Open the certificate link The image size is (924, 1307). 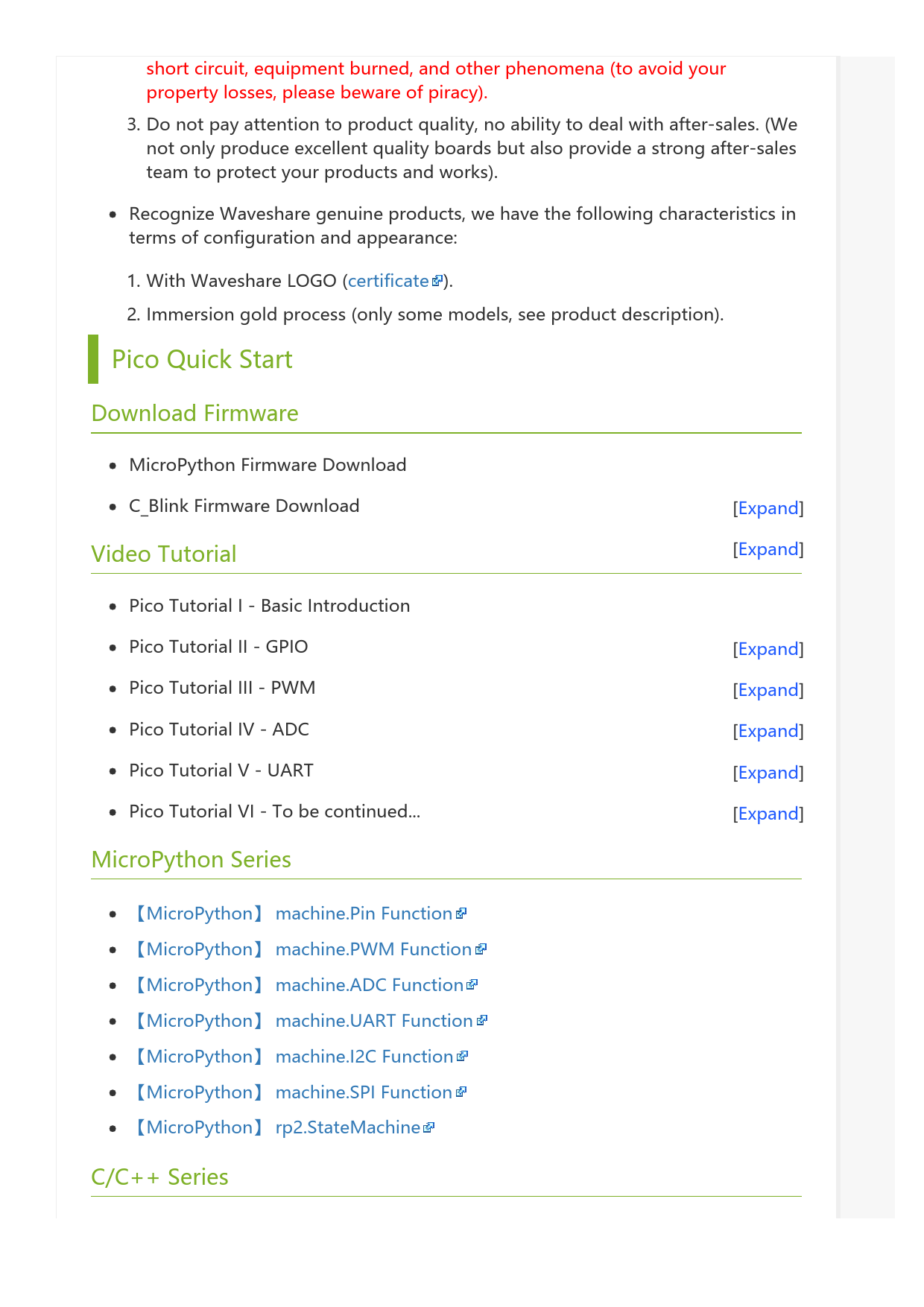click(x=388, y=281)
